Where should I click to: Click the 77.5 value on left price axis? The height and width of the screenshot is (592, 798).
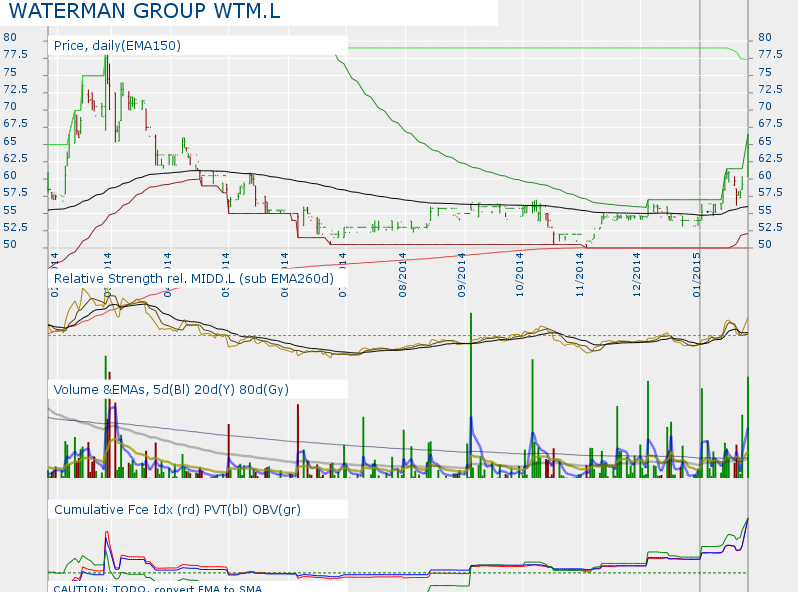(15, 54)
